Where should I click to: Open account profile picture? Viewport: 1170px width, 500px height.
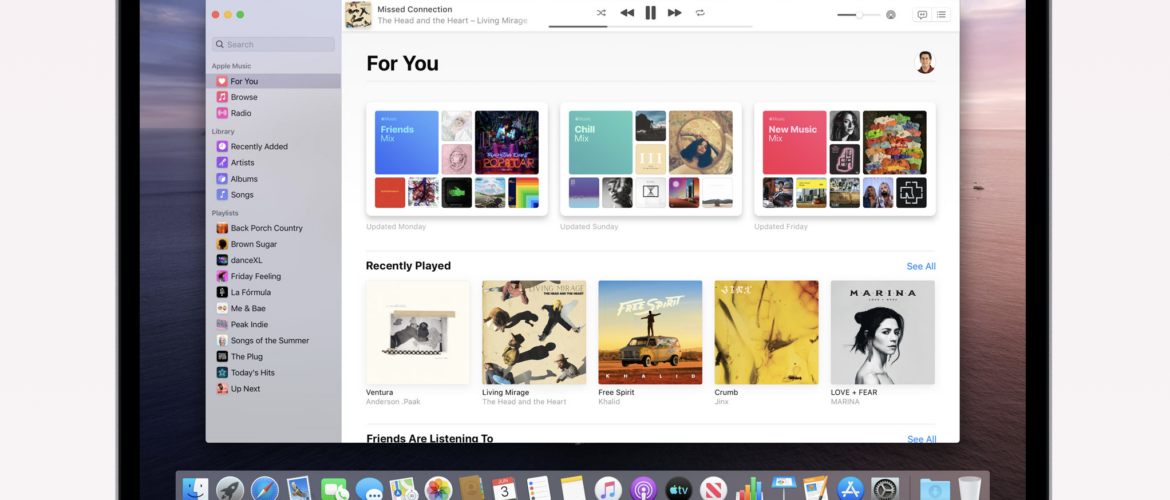925,63
